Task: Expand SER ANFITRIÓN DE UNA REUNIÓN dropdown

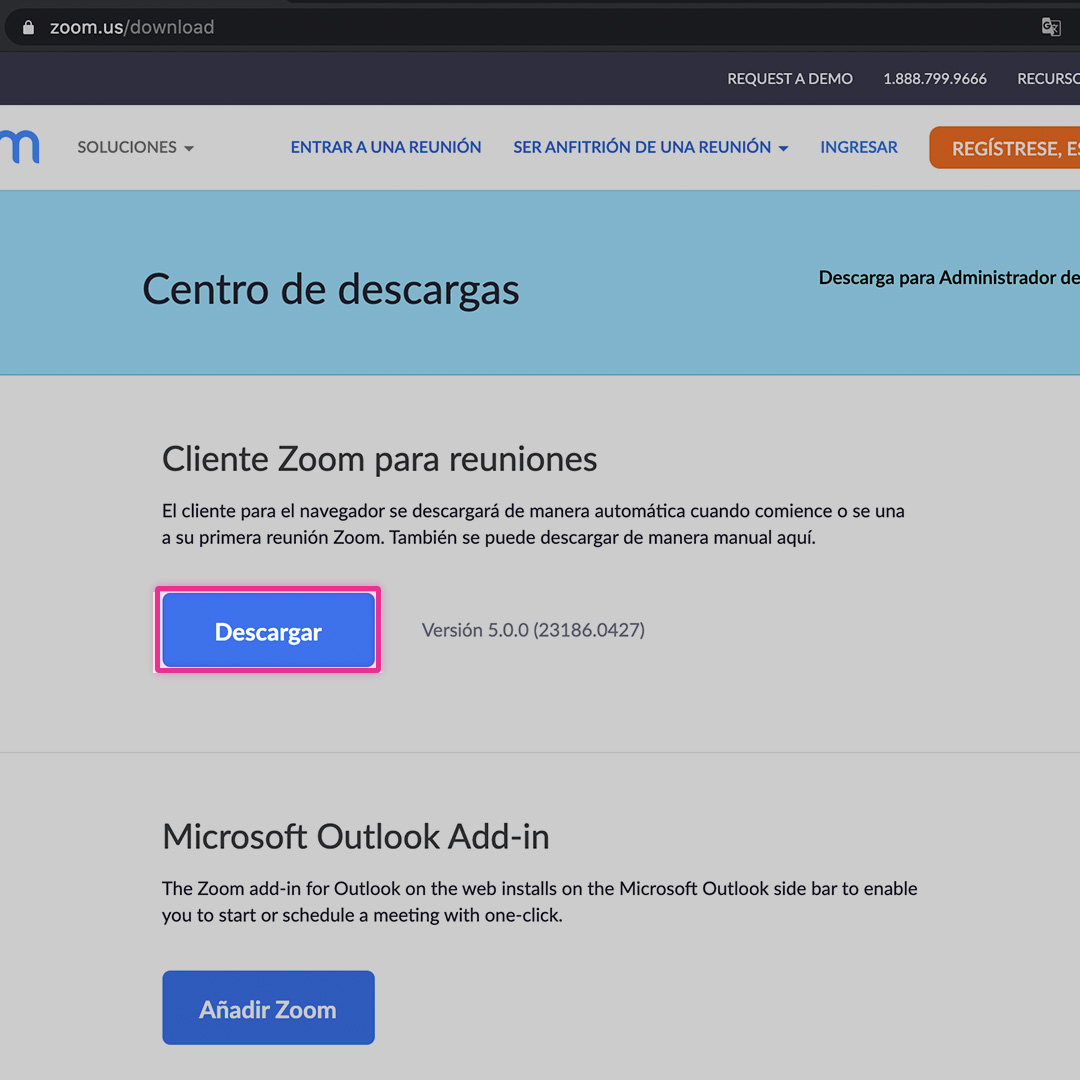Action: 650,147
